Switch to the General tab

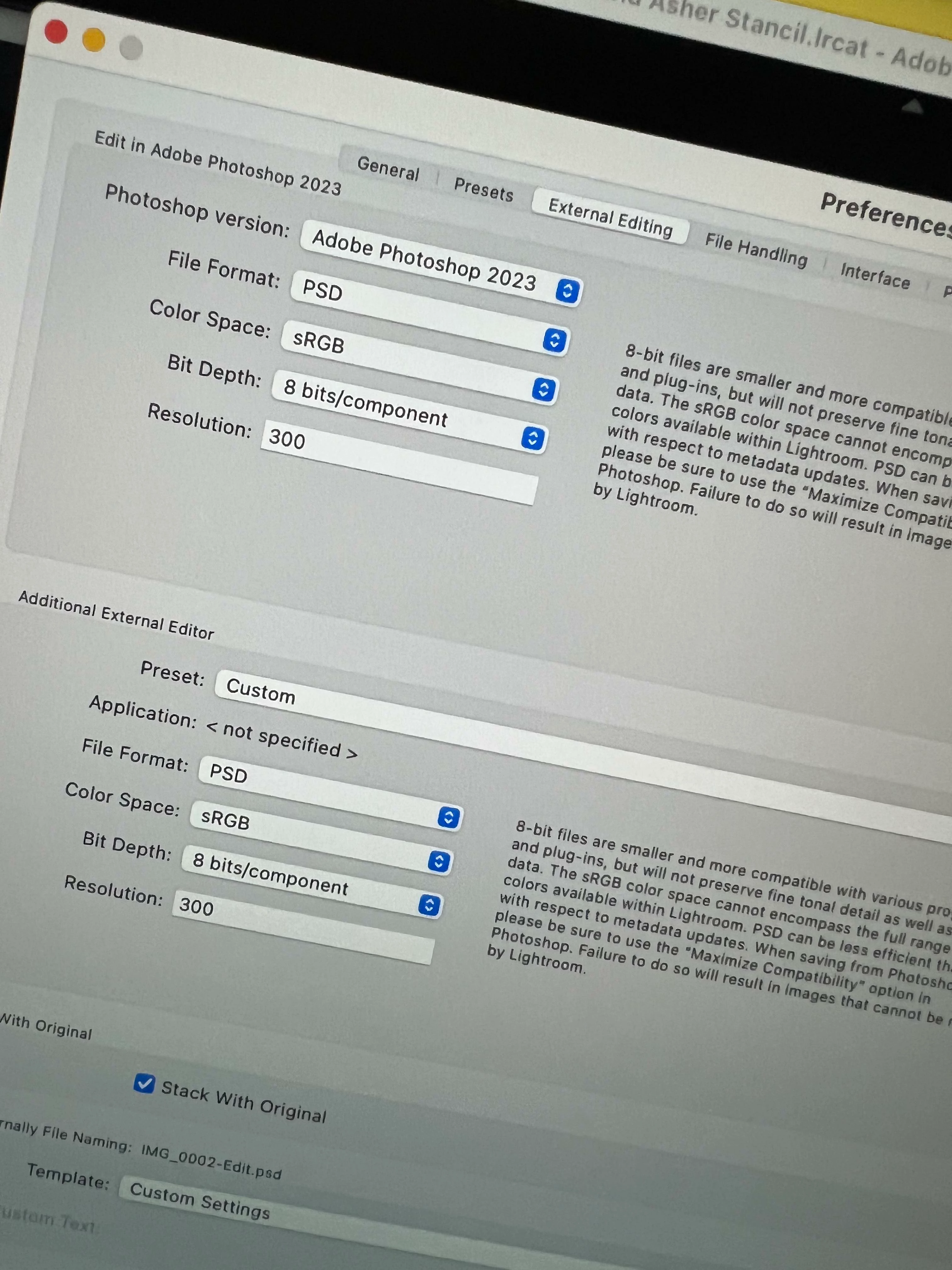[388, 168]
